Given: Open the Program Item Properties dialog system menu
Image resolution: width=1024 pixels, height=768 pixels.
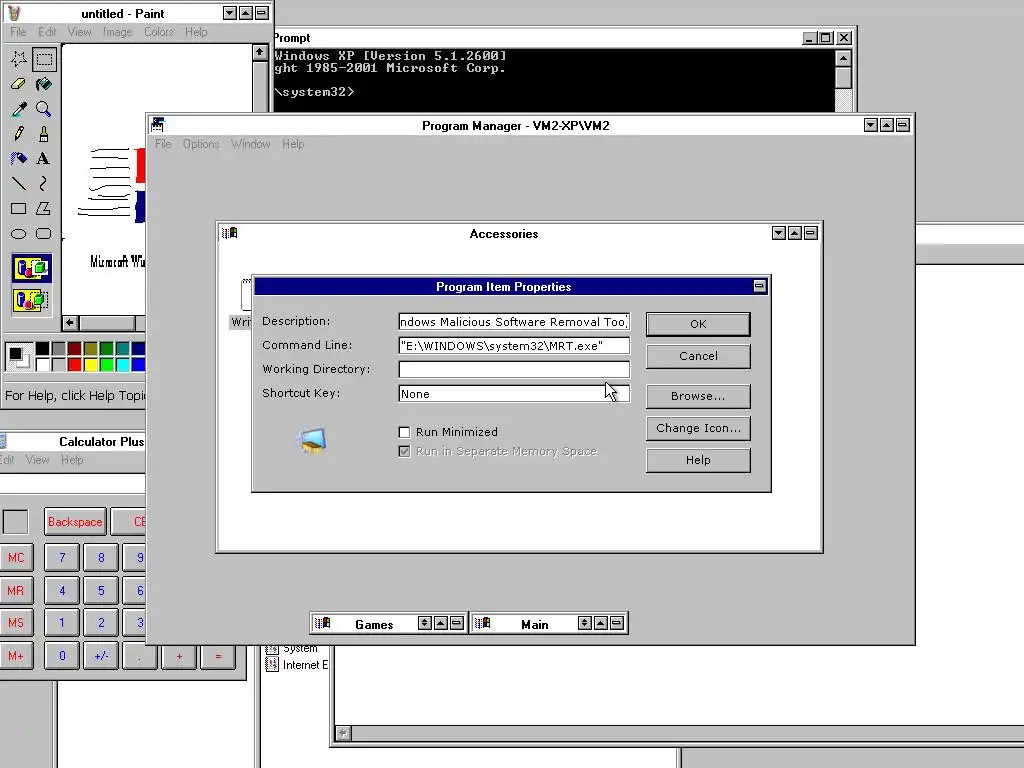Looking at the screenshot, I should pos(759,286).
